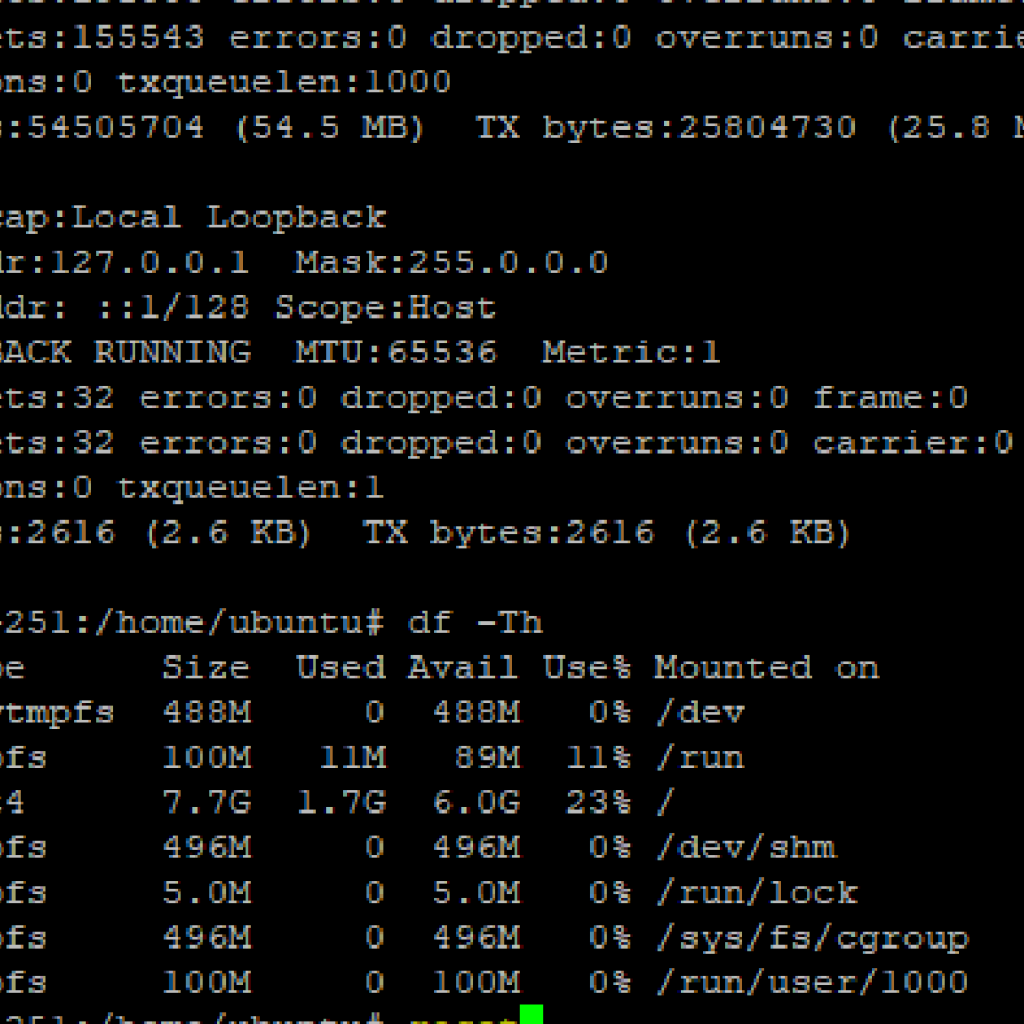The width and height of the screenshot is (1024, 1024).
Task: Click the green terminal cursor block
Action: click(531, 1014)
